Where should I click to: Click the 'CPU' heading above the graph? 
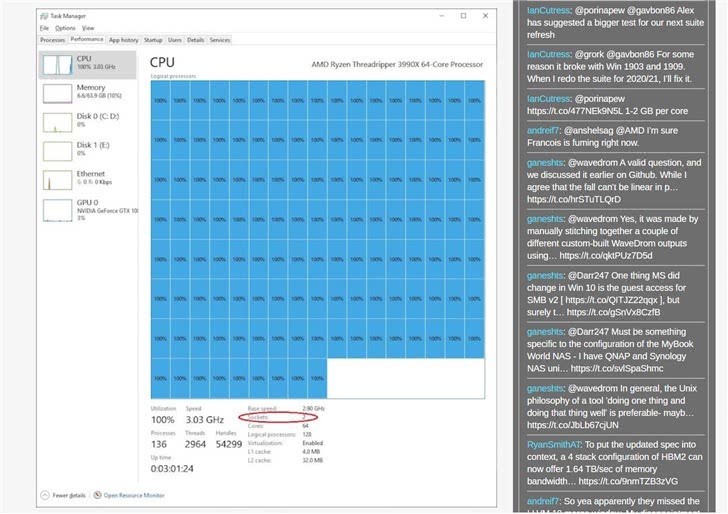click(x=162, y=63)
